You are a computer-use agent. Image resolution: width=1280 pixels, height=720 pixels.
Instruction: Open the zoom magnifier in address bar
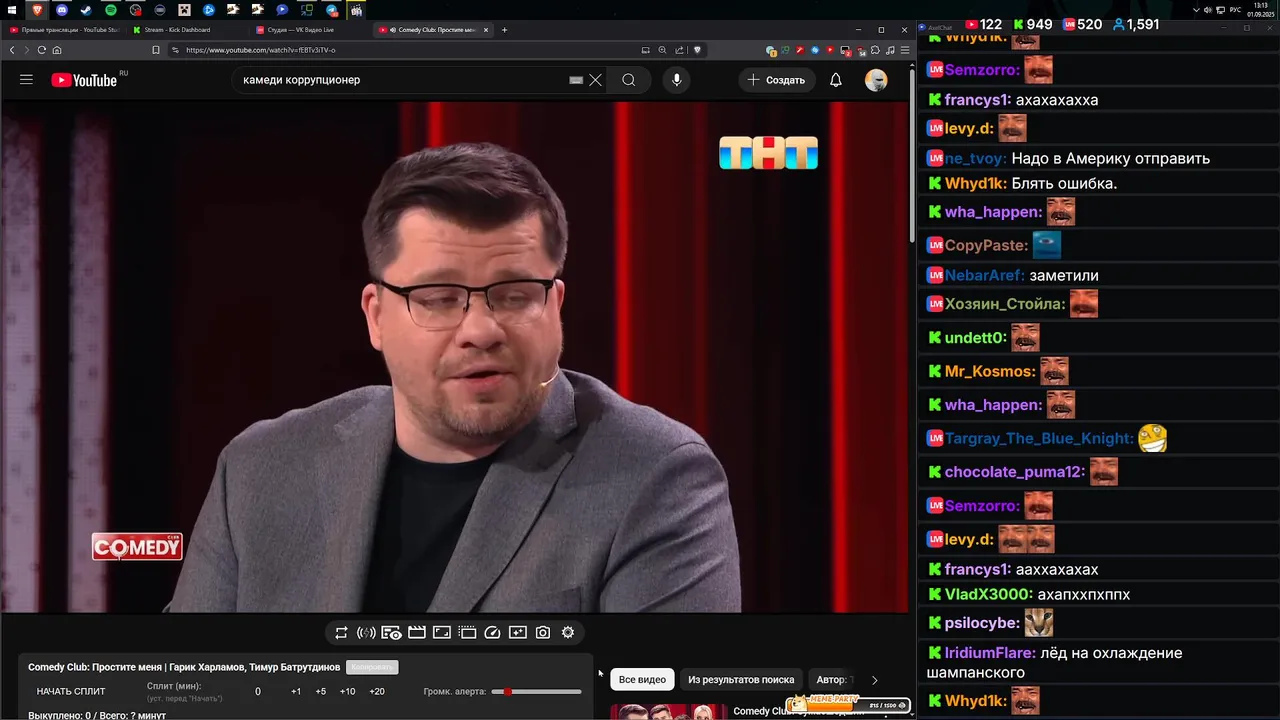tap(662, 50)
